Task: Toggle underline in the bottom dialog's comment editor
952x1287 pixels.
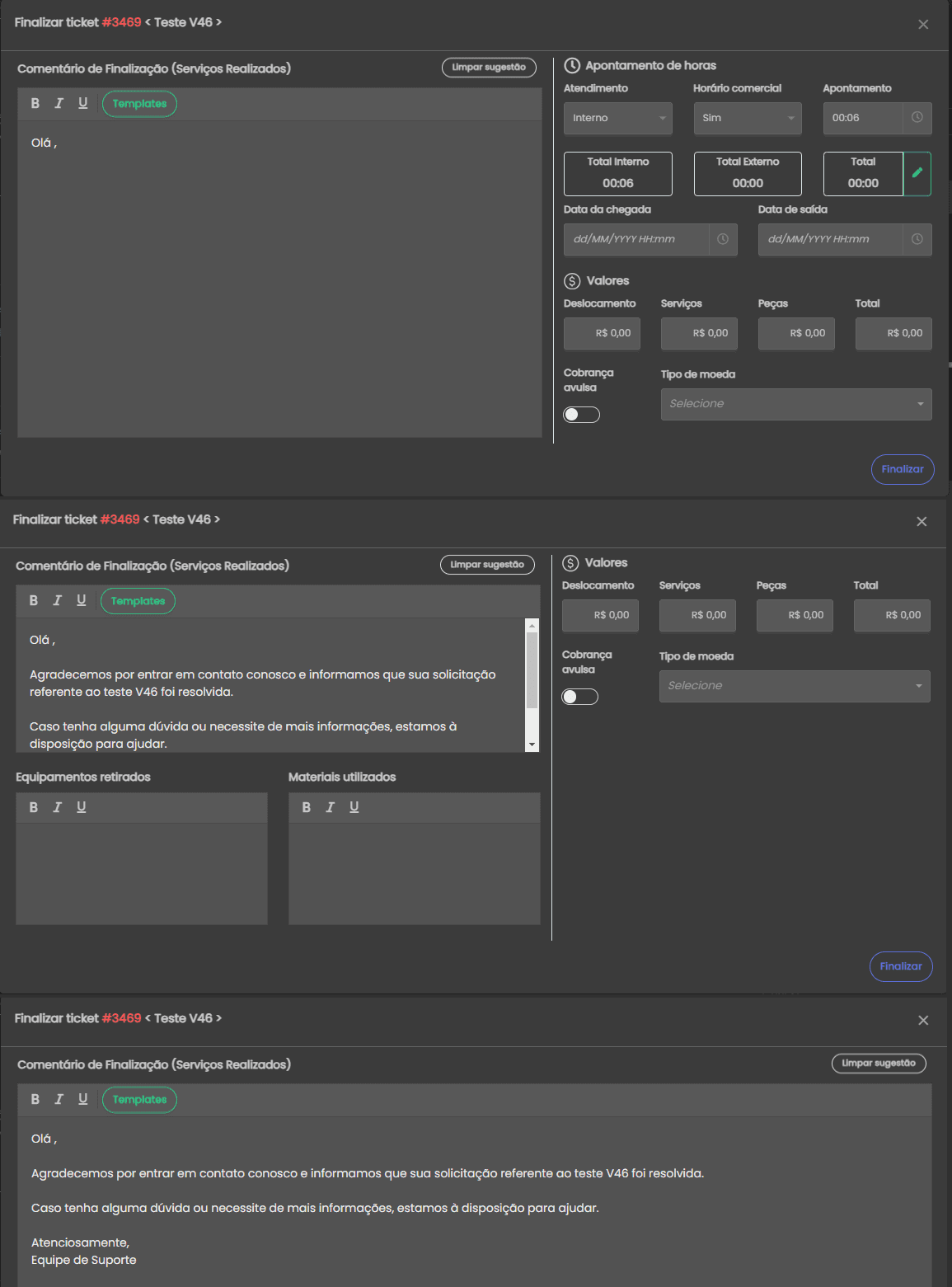Action: point(82,1099)
